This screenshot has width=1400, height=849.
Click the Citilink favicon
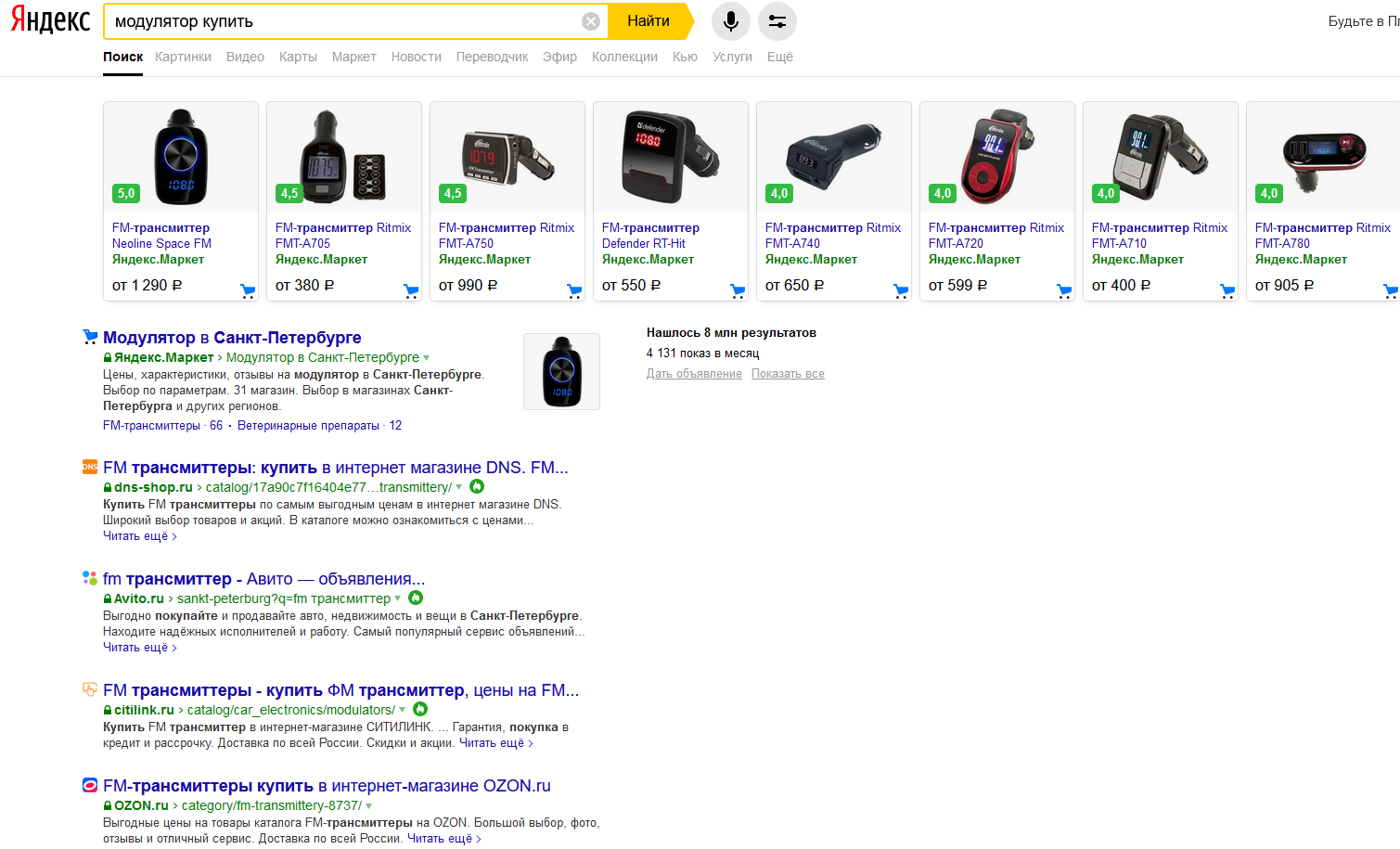[90, 689]
